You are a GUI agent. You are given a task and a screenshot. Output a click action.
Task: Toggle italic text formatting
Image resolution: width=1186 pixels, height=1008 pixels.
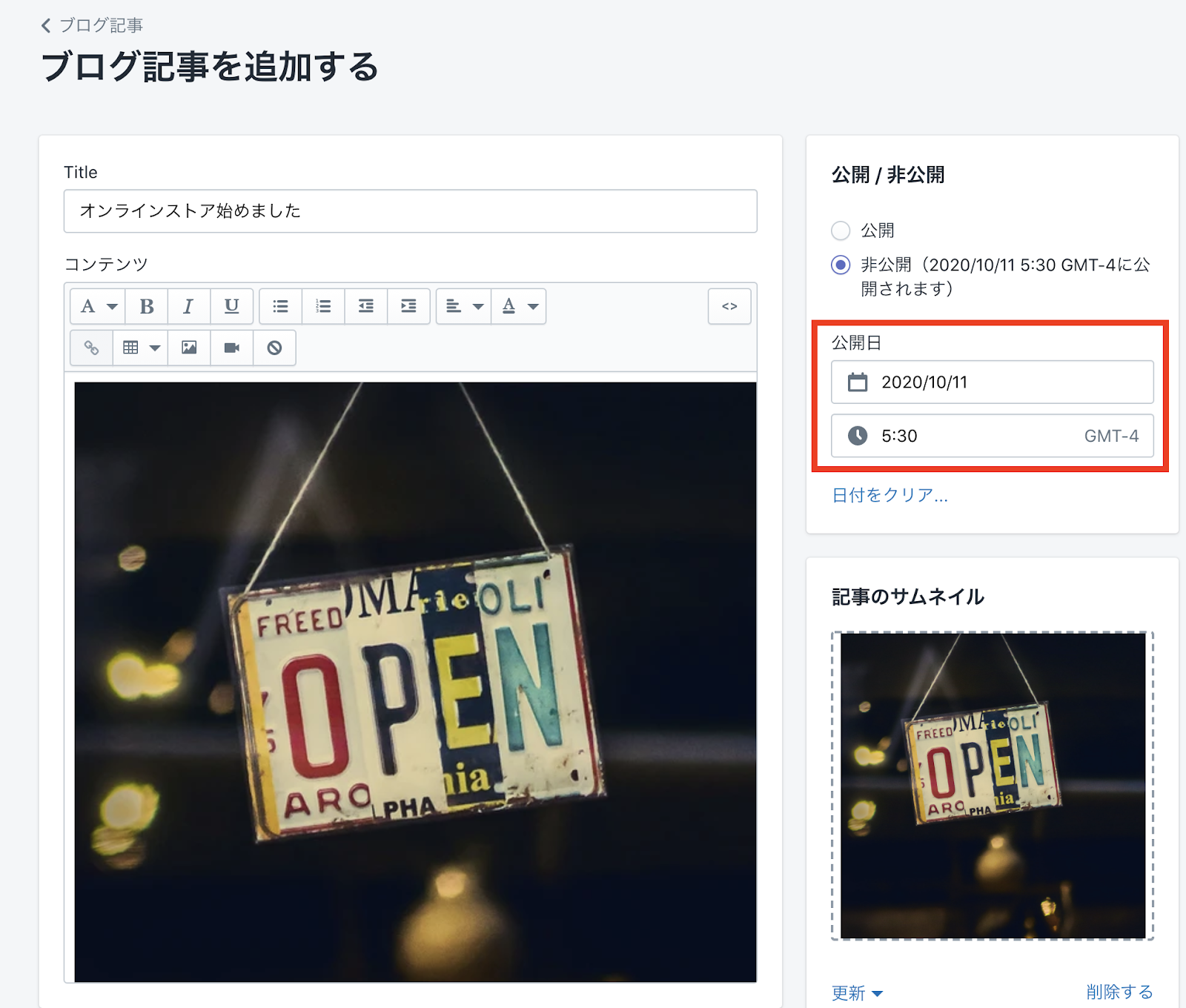188,307
